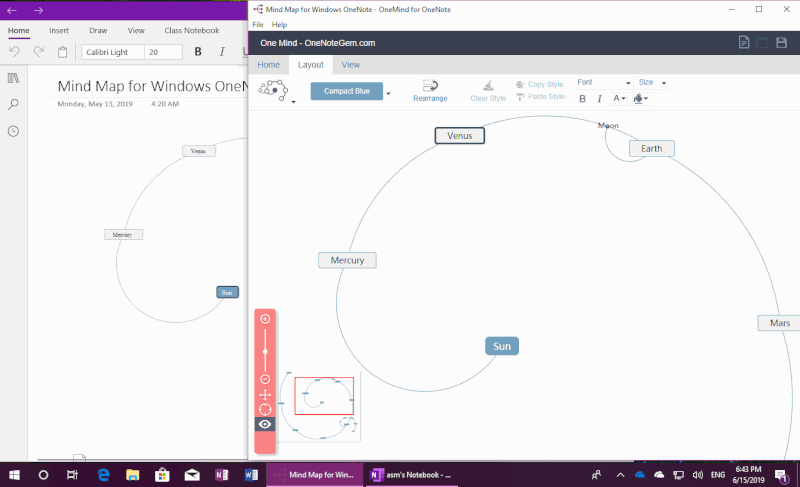Open the notebooks navigation icon in OneNote
The image size is (800, 487).
click(13, 78)
